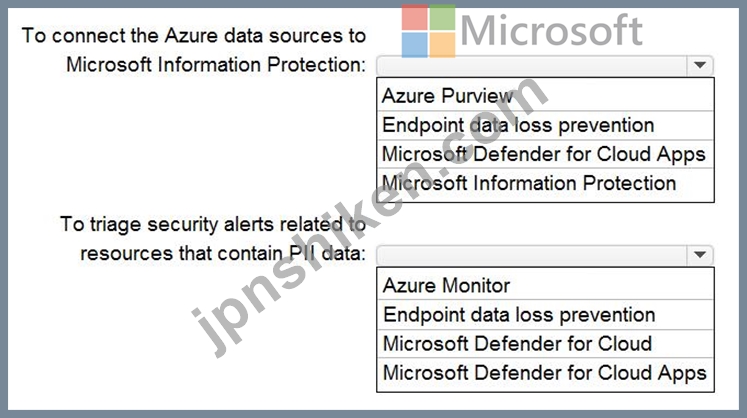The height and width of the screenshot is (418, 747).
Task: Select Azure Monitor option
Action: [x=545, y=285]
